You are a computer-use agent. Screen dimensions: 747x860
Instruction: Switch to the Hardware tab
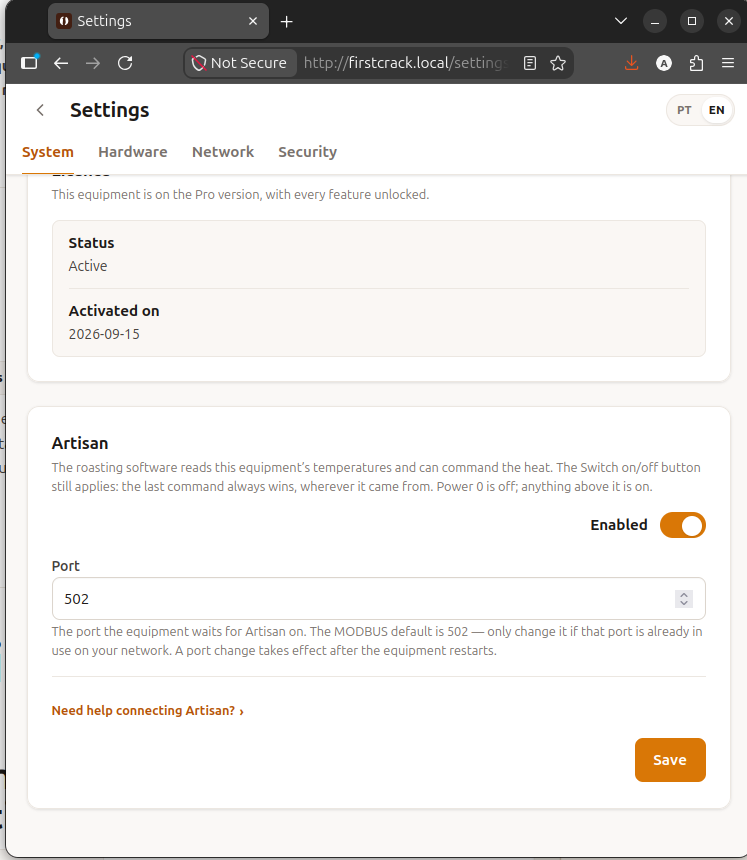pyautogui.click(x=133, y=152)
